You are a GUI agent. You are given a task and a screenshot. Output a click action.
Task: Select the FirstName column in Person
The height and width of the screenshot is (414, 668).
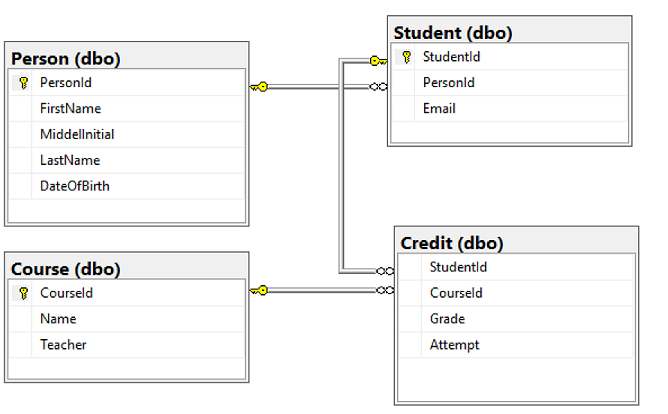[70, 108]
